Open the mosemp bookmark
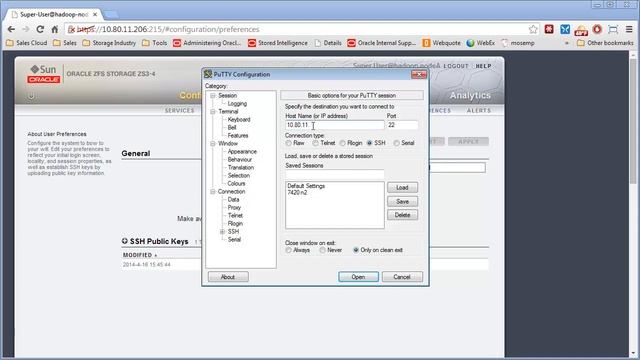Viewport: 640px width, 360px height. click(x=518, y=43)
